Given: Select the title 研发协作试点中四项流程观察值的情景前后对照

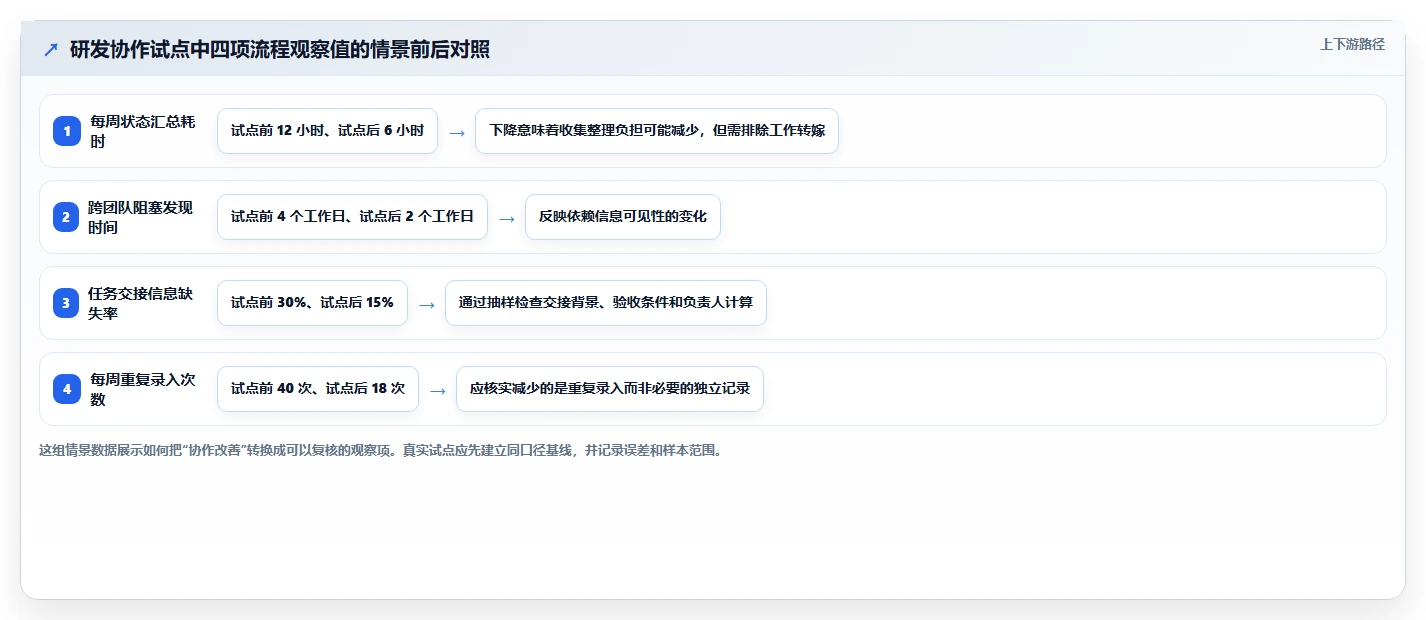Looking at the screenshot, I should tap(280, 50).
